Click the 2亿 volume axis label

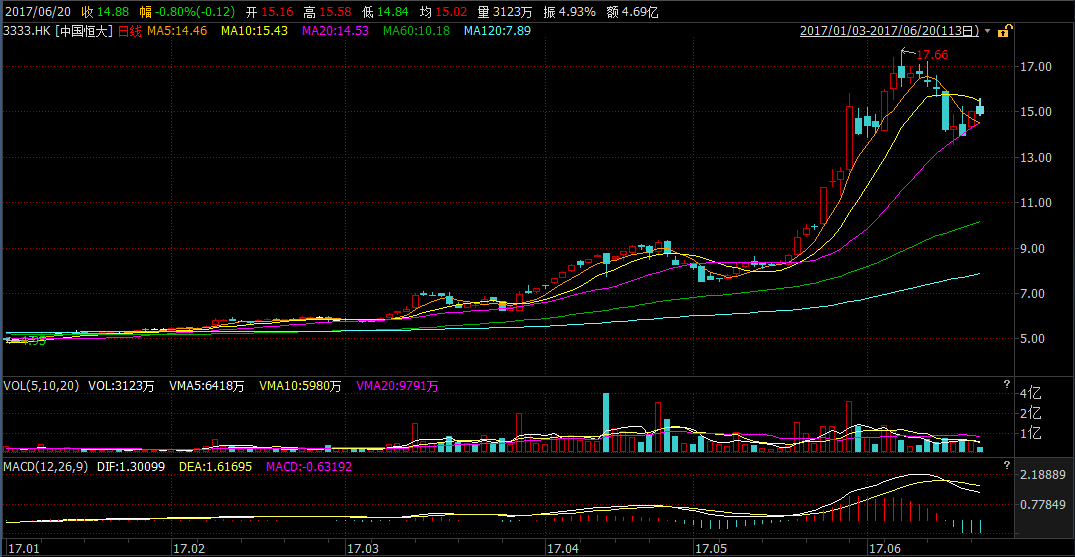point(1030,414)
